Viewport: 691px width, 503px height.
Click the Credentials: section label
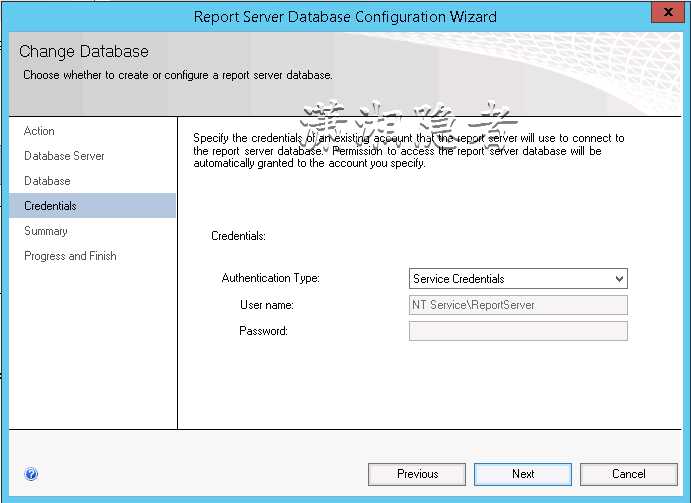click(238, 236)
